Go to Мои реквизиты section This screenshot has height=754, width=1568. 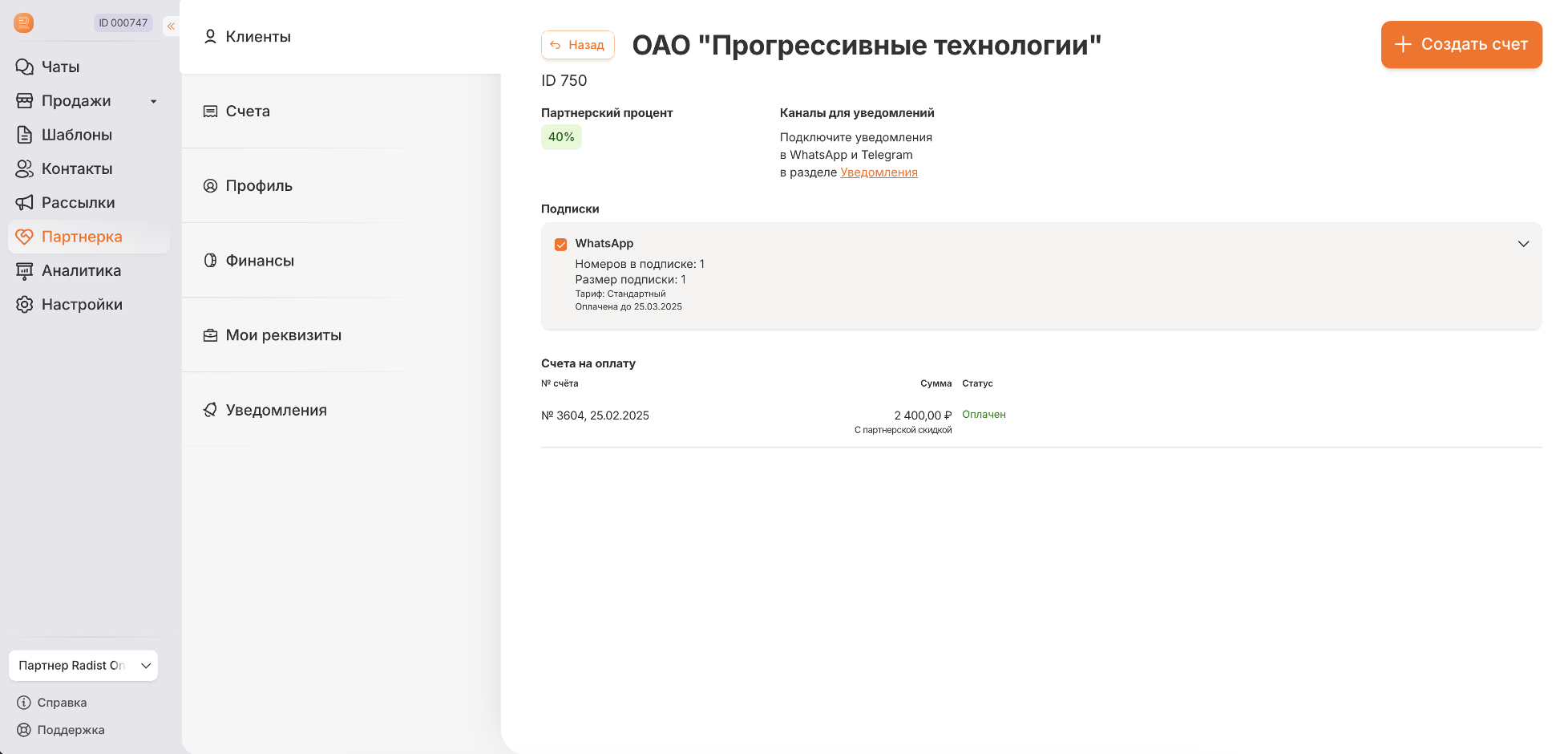283,335
